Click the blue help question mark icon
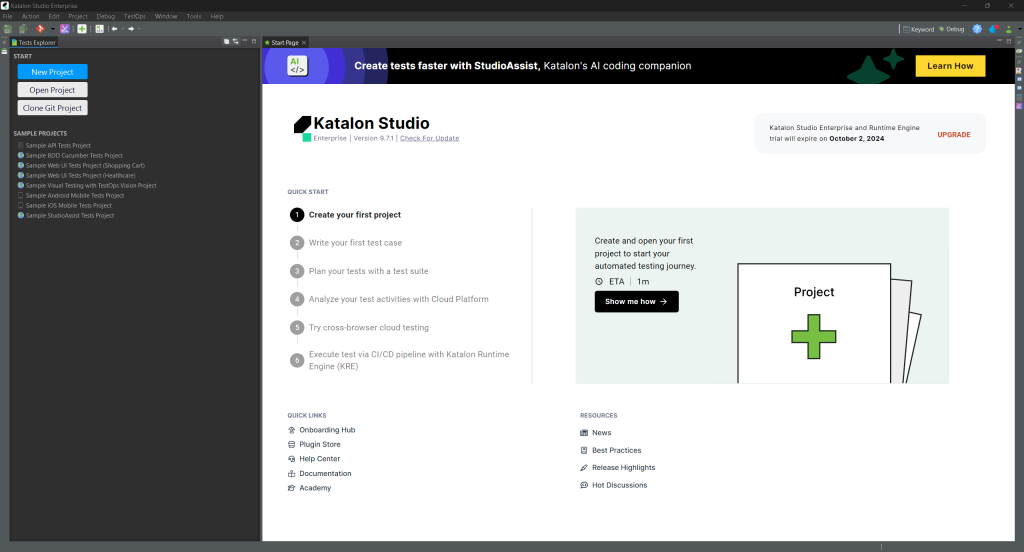The width and height of the screenshot is (1024, 552). (x=977, y=29)
